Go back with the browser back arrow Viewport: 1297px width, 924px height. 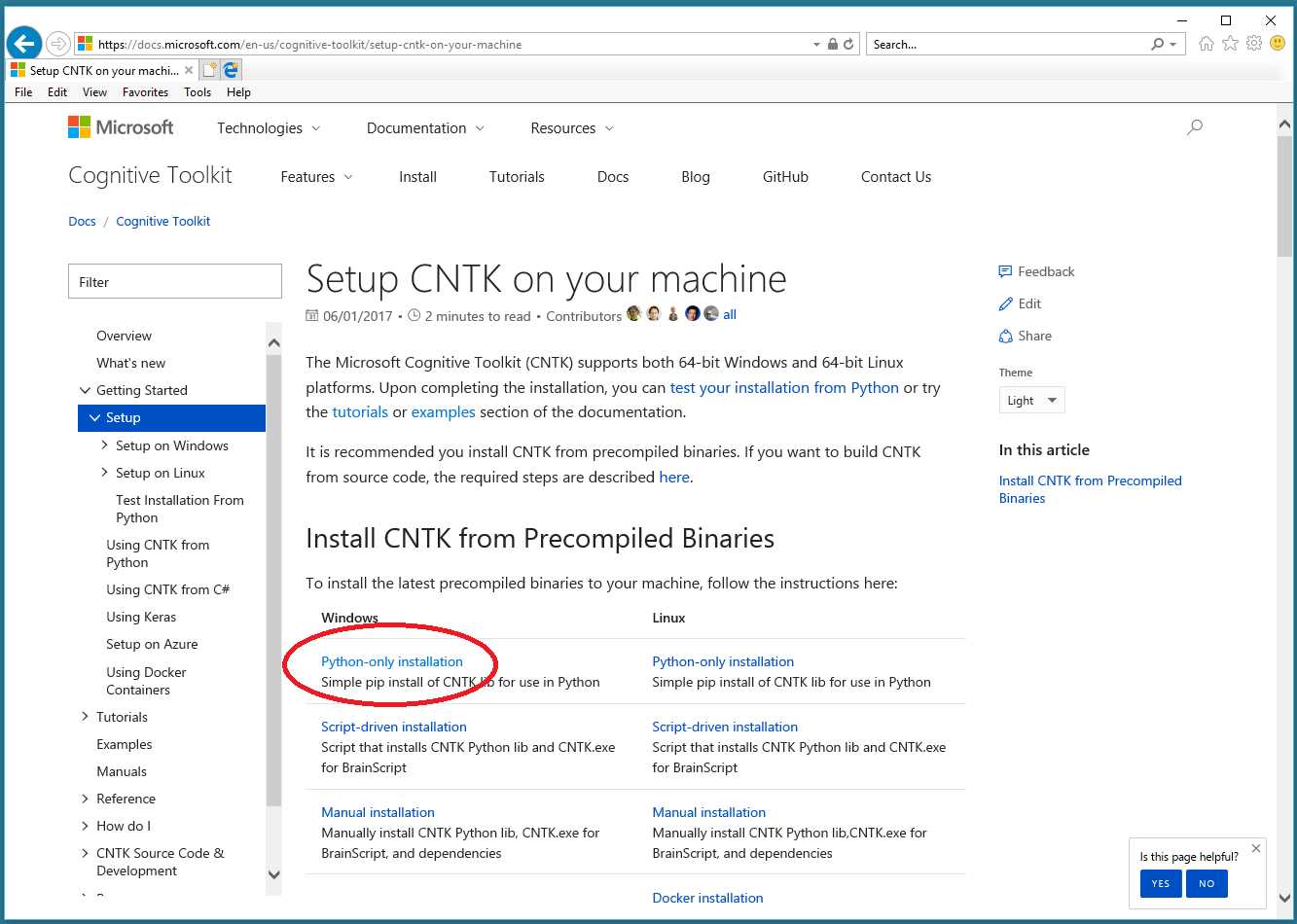pyautogui.click(x=24, y=44)
